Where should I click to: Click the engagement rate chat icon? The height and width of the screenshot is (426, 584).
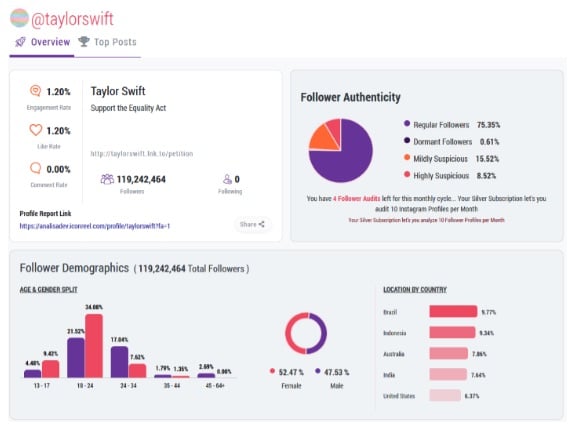pyautogui.click(x=35, y=90)
